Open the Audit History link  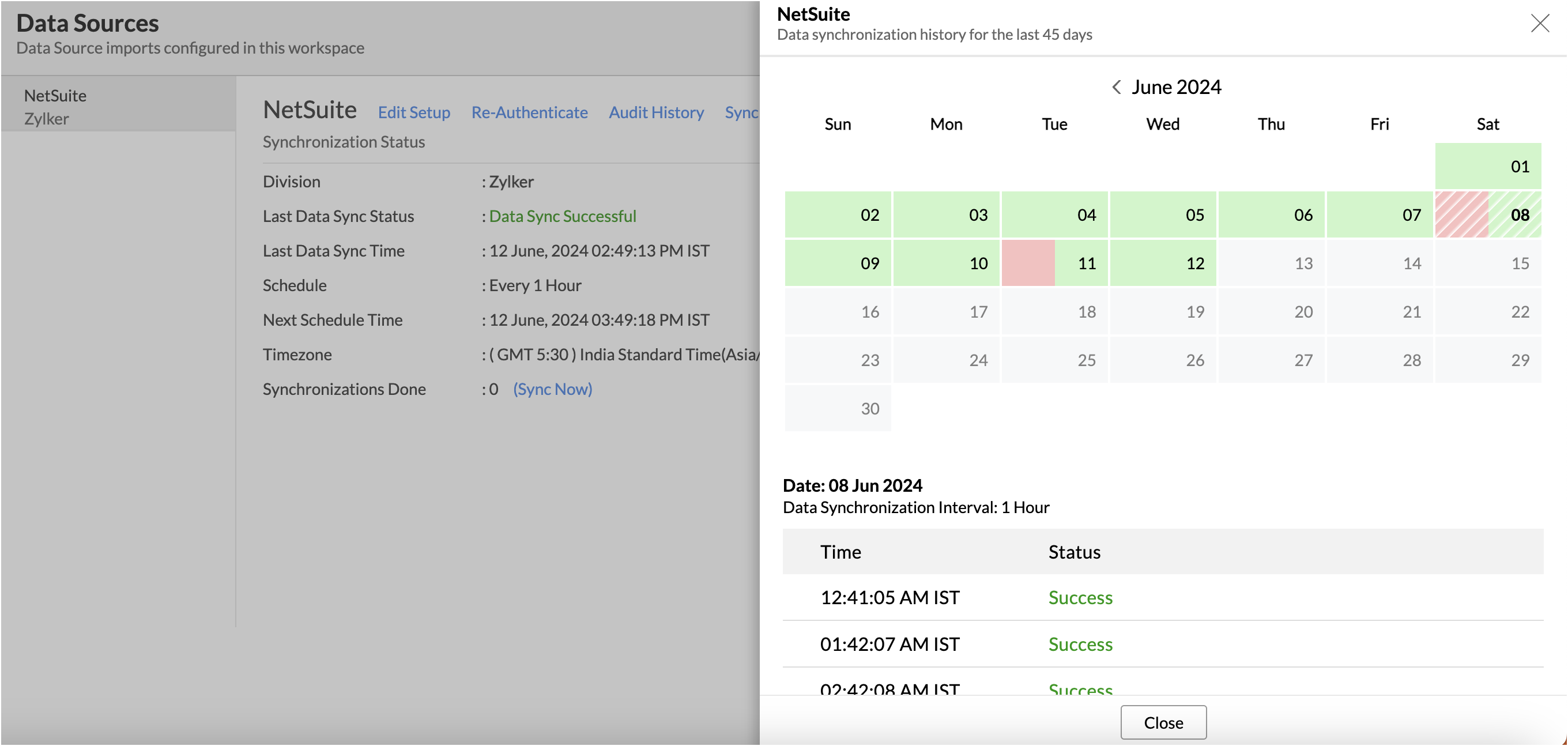pyautogui.click(x=656, y=112)
